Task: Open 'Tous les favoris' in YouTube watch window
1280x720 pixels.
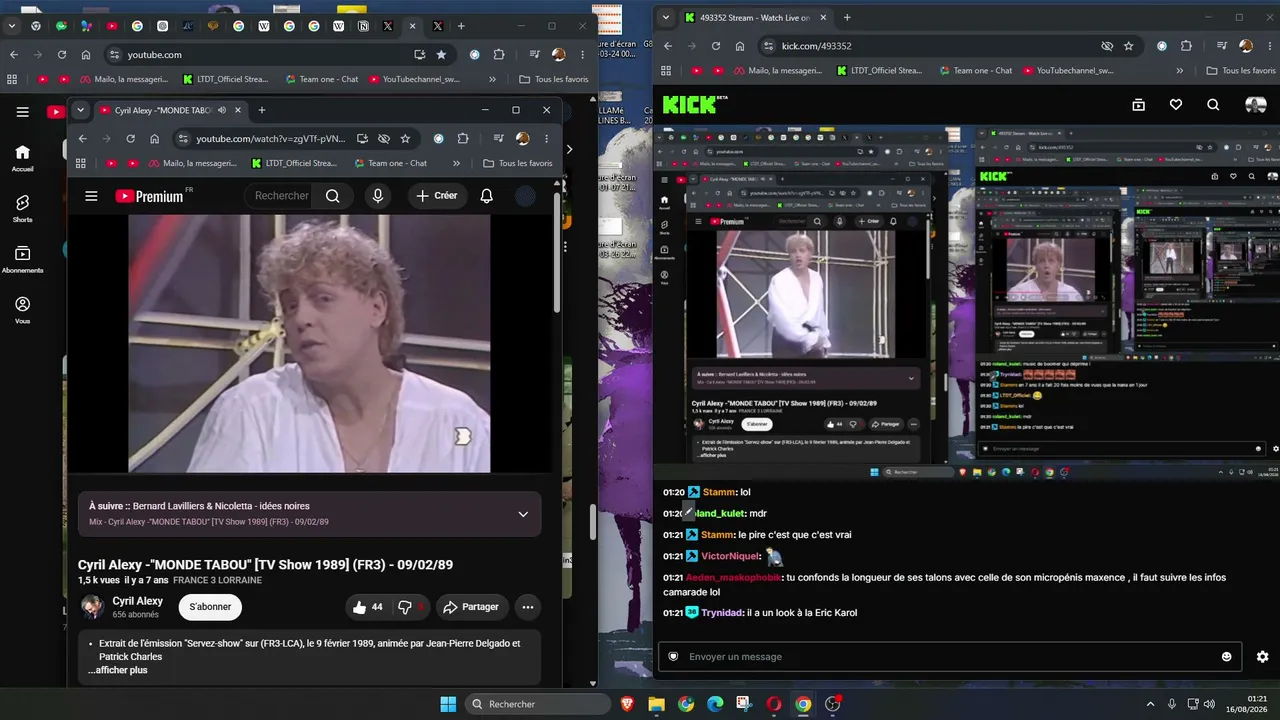Action: tap(517, 163)
